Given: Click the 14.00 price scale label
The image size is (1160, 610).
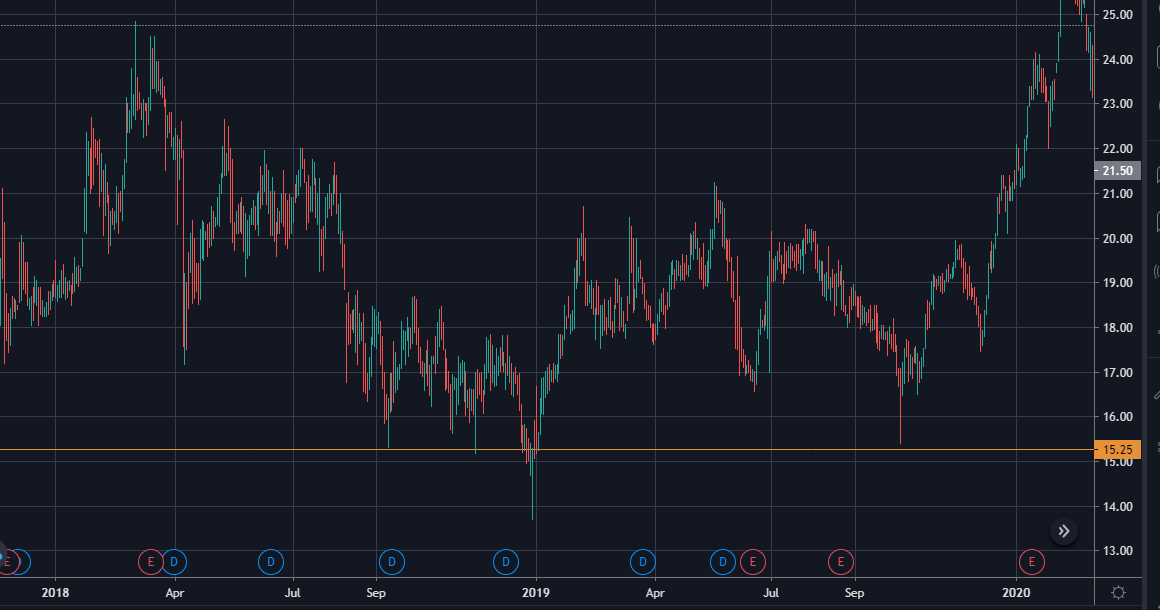Looking at the screenshot, I should coord(1117,506).
